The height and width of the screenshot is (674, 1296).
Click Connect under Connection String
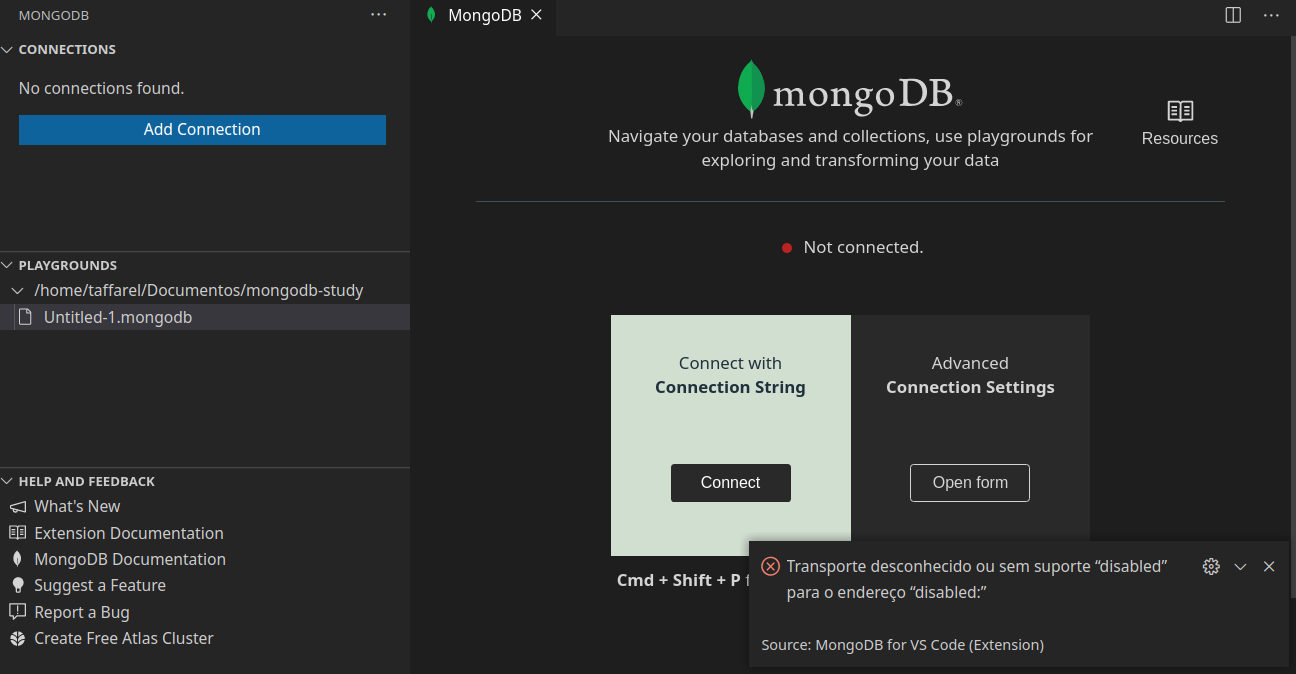[x=730, y=483]
